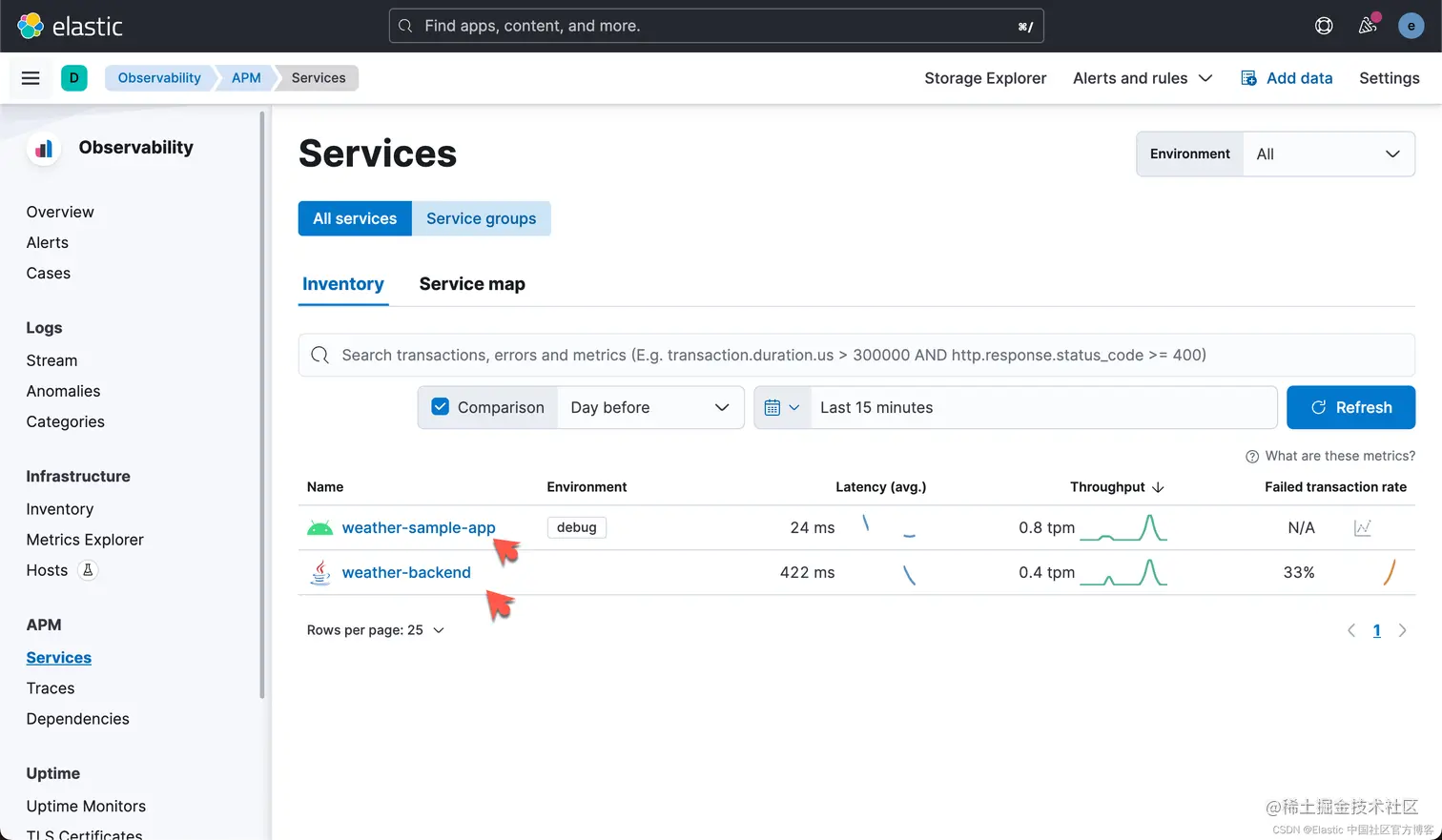Select the Inventory tab

[x=343, y=284]
